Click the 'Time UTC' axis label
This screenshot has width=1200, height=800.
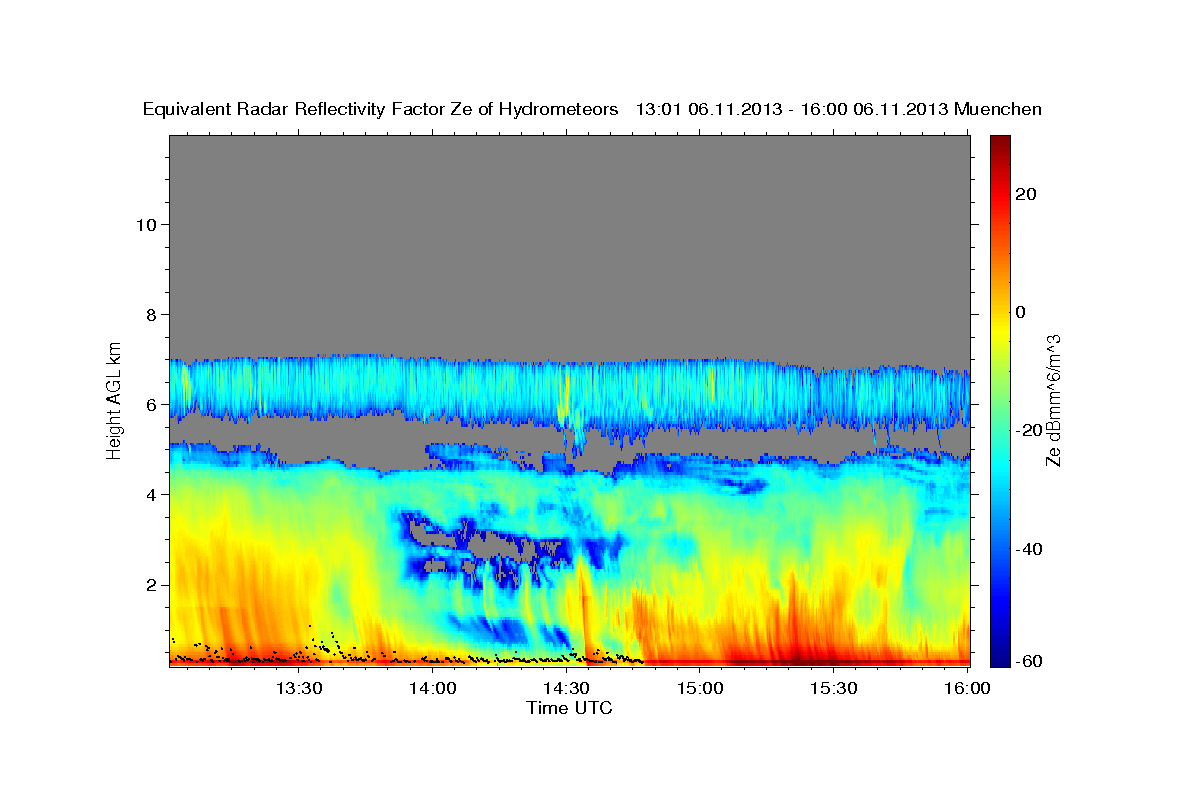(x=569, y=708)
